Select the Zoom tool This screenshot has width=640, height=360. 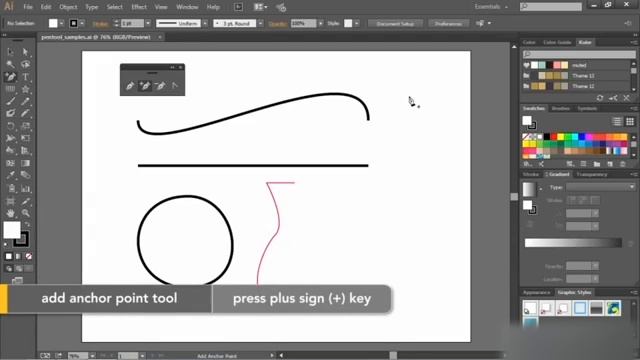(25, 213)
